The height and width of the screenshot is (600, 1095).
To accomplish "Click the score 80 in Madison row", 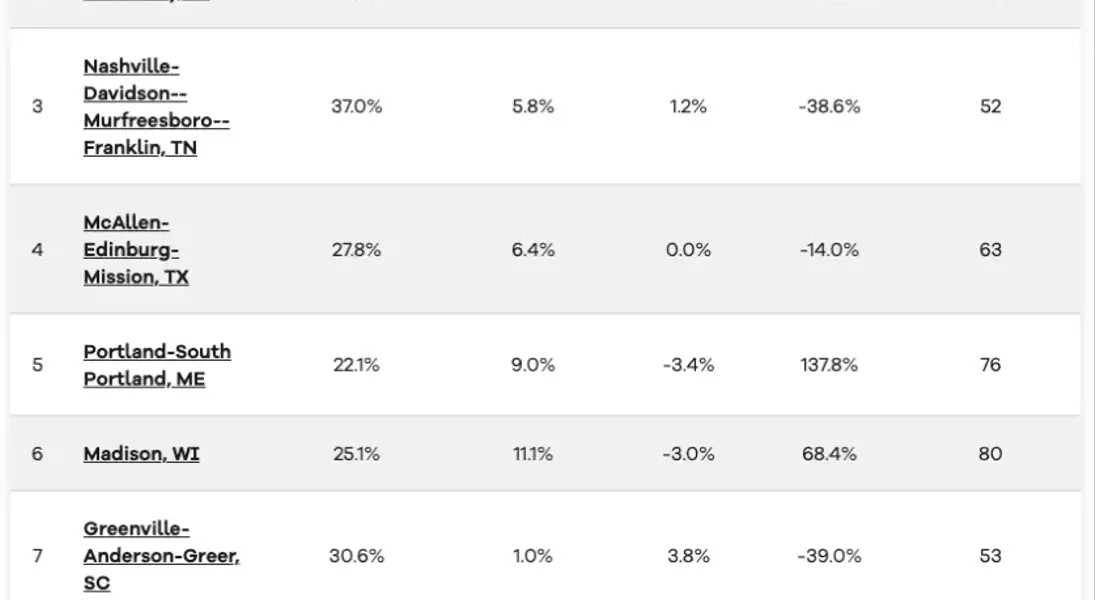I will pos(990,454).
